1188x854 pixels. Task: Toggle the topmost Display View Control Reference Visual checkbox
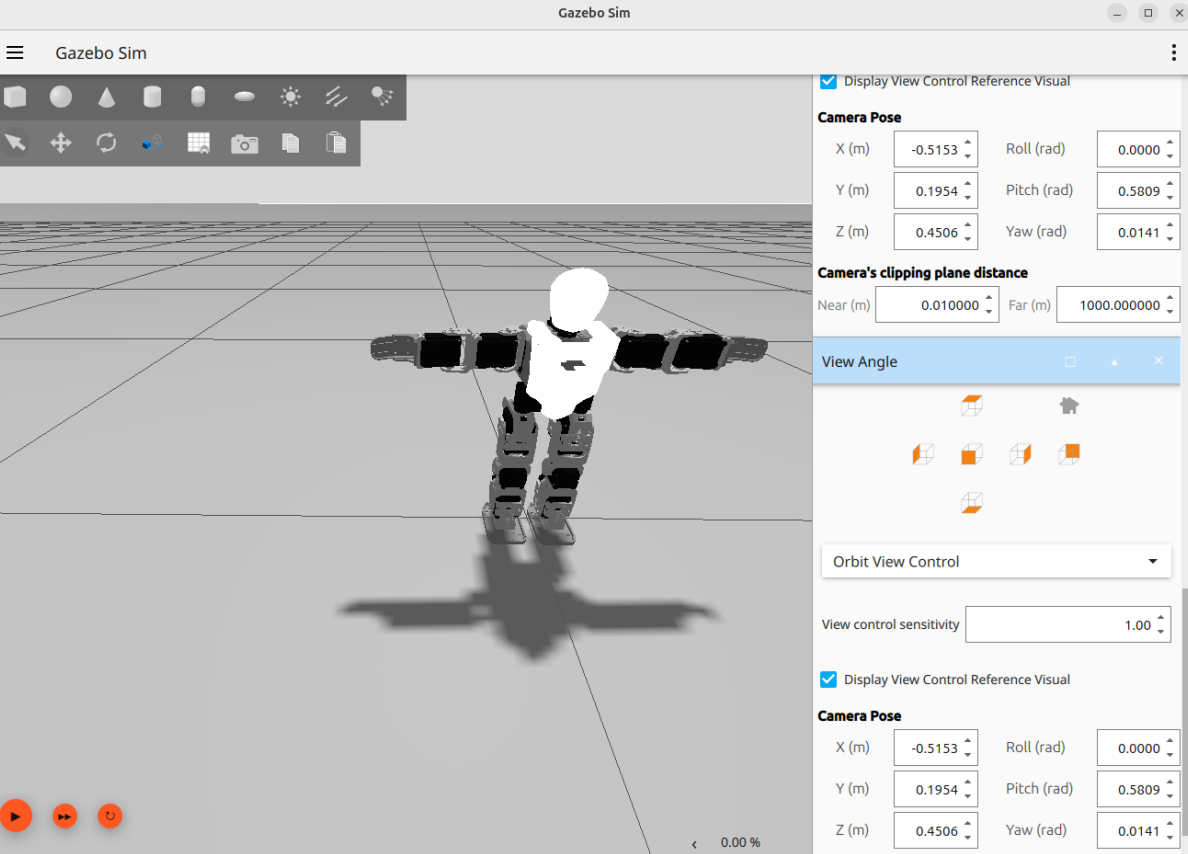(x=828, y=82)
